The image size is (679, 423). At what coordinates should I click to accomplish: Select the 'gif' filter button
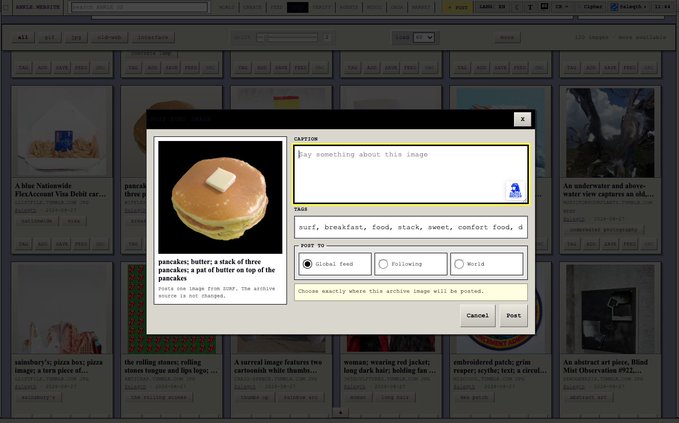(49, 38)
